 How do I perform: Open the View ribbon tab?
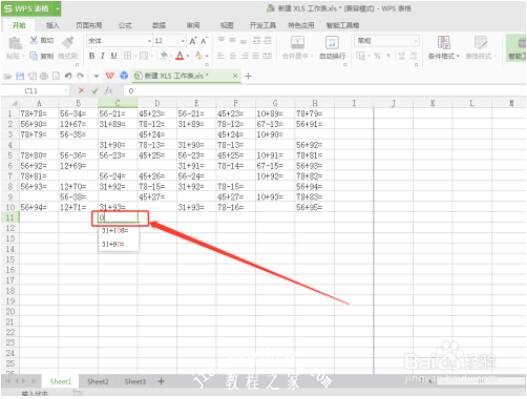click(227, 25)
